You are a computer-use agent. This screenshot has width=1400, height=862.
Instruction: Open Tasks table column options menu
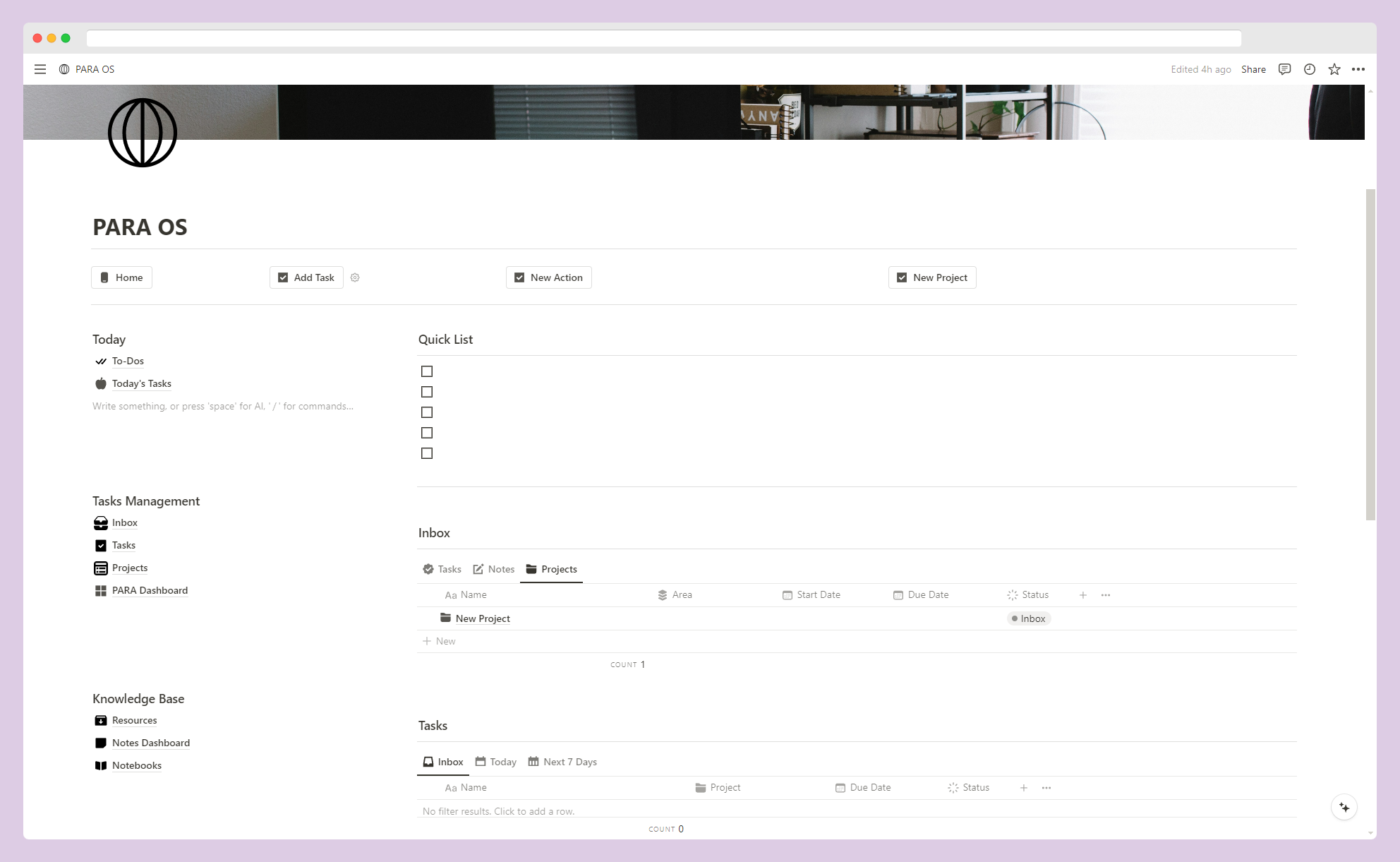click(x=1046, y=788)
